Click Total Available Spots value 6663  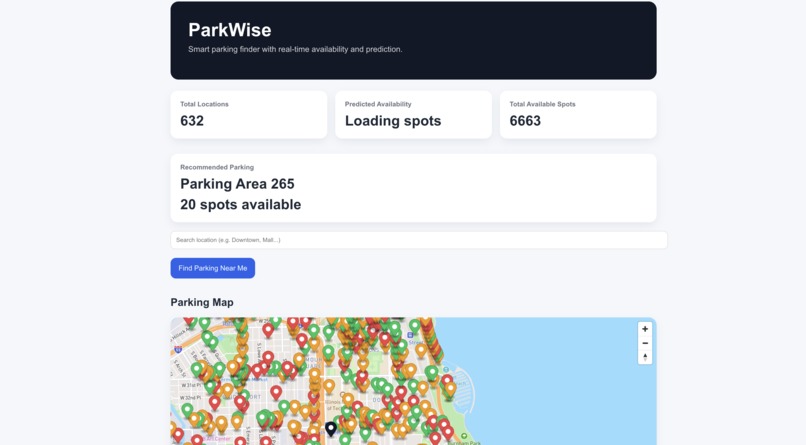(525, 121)
